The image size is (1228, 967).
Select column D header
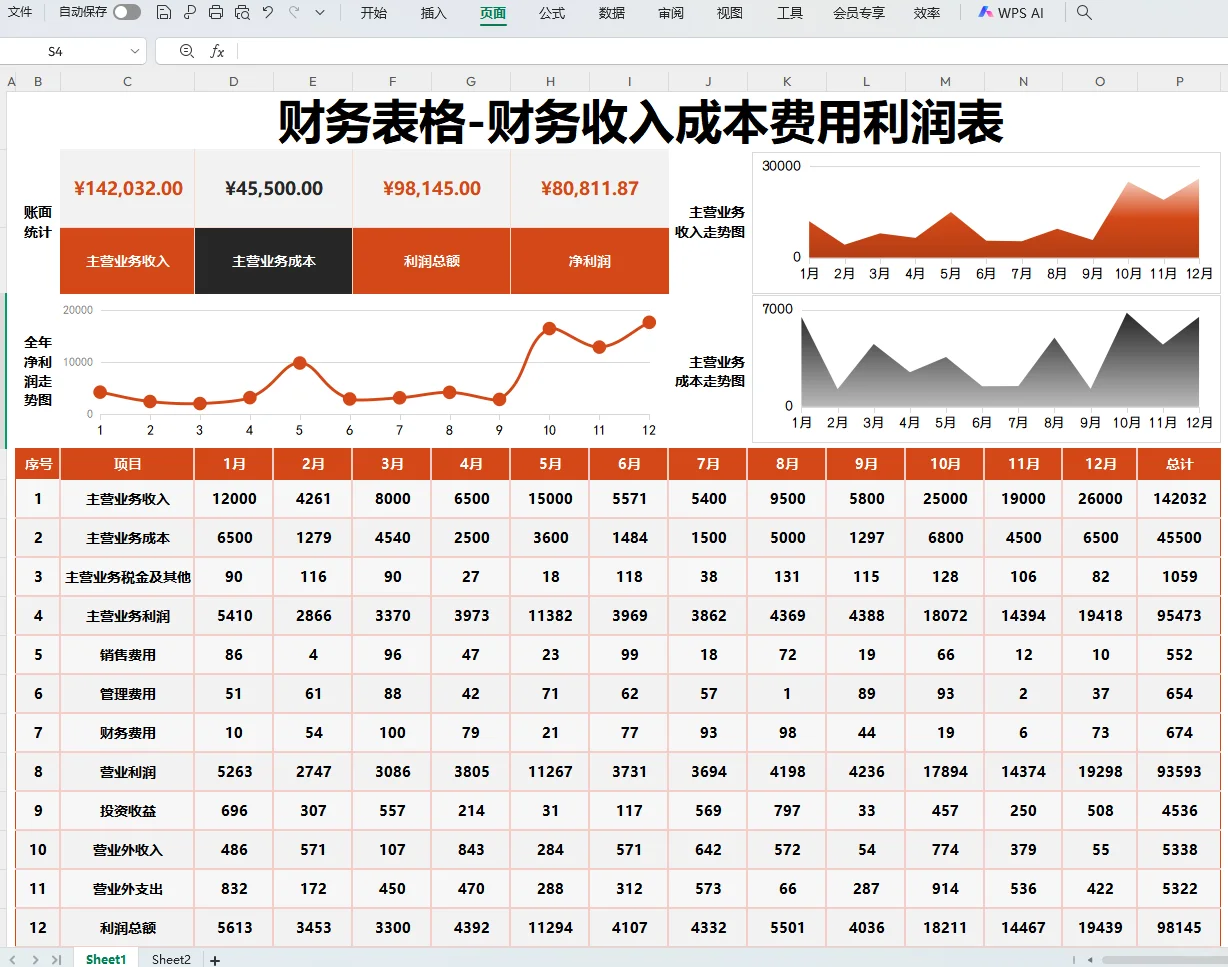(x=234, y=81)
